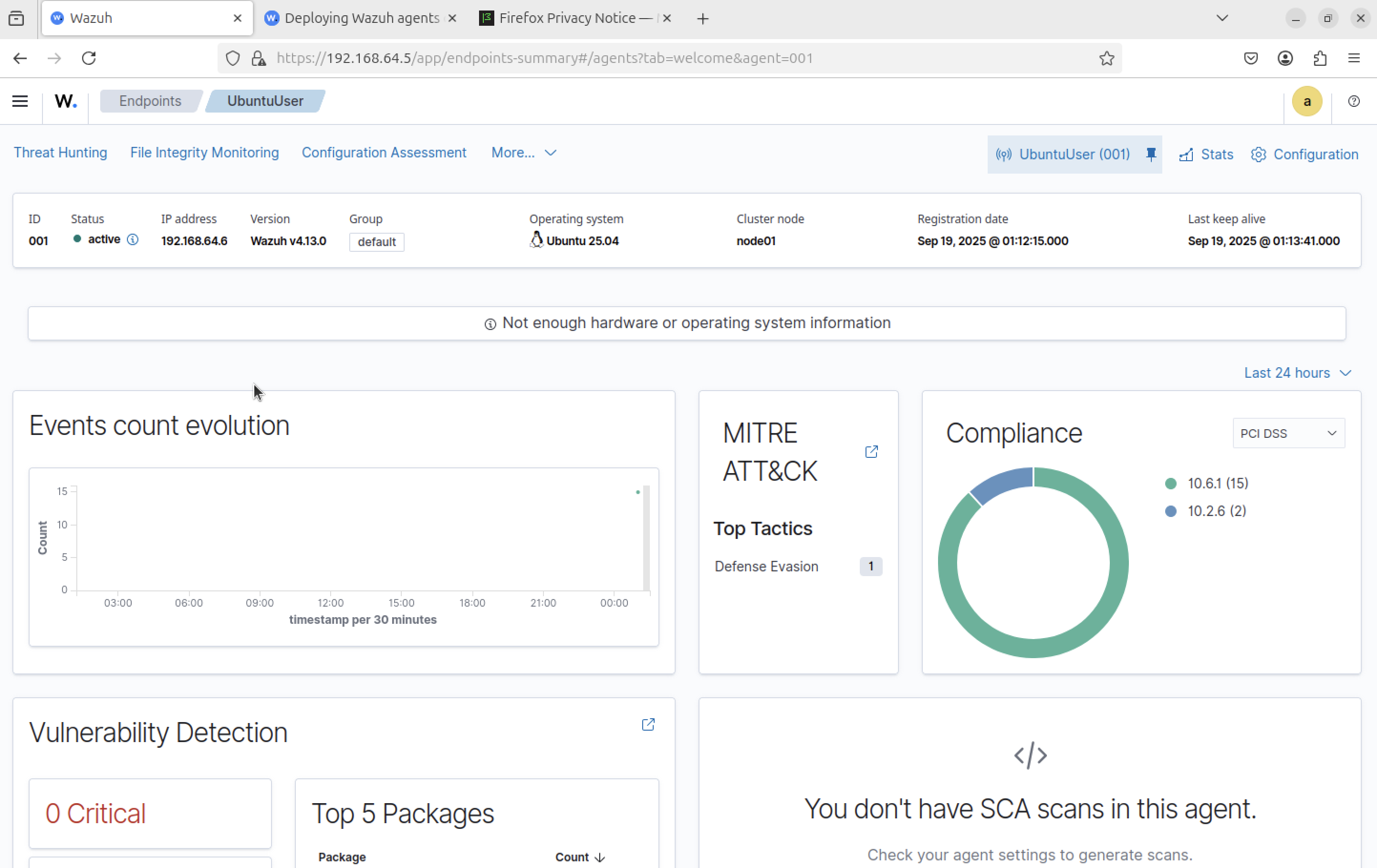Click the Wazuh W. logo

pos(65,101)
